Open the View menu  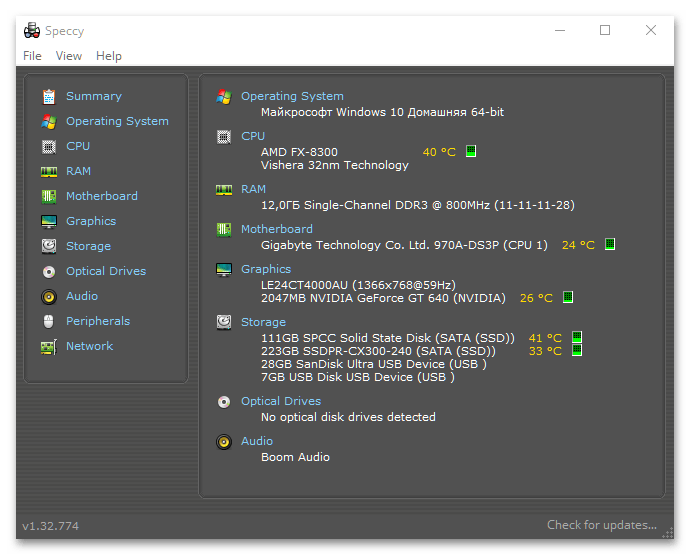click(x=69, y=56)
